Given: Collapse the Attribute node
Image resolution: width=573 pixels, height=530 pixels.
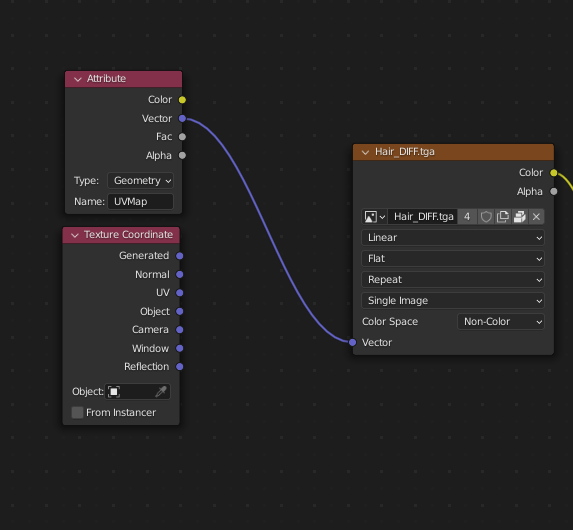Looking at the screenshot, I should tap(77, 79).
